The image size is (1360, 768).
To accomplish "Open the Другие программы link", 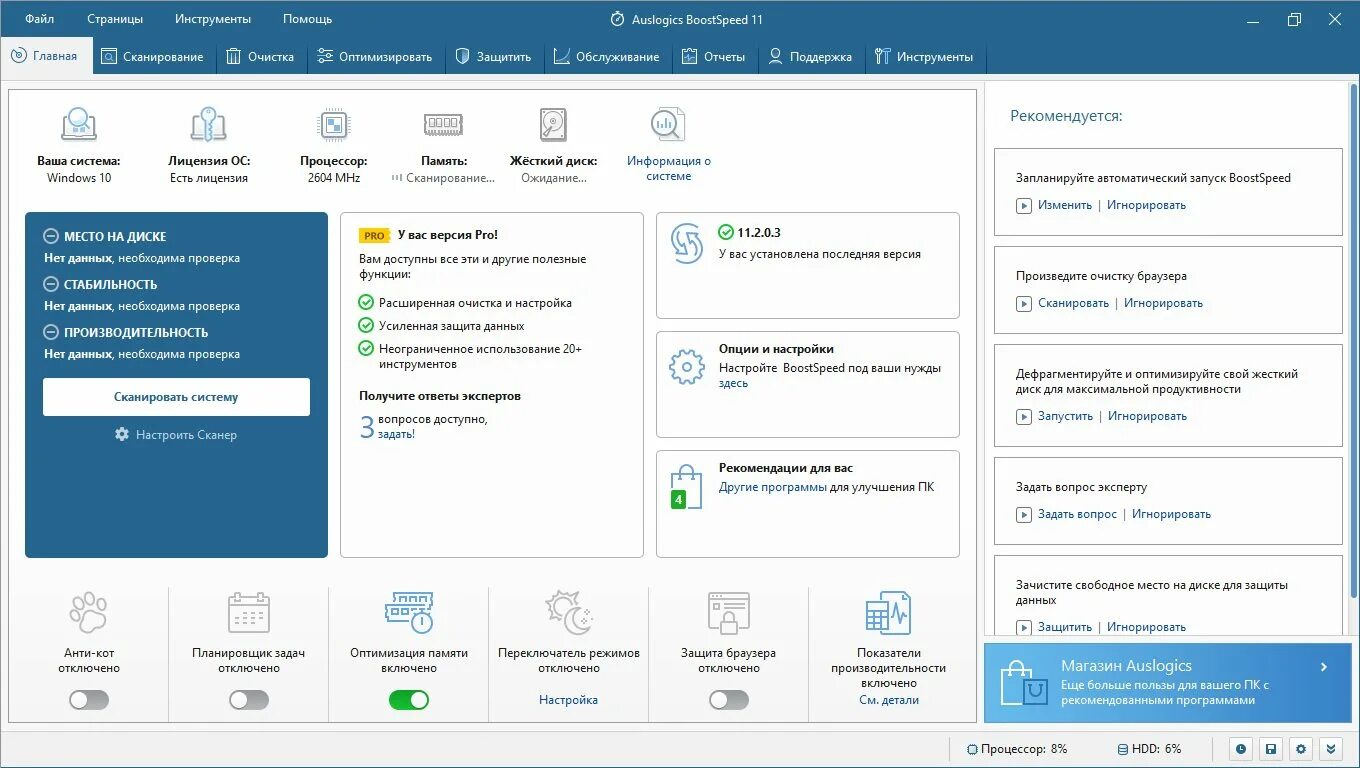I will pyautogui.click(x=773, y=487).
